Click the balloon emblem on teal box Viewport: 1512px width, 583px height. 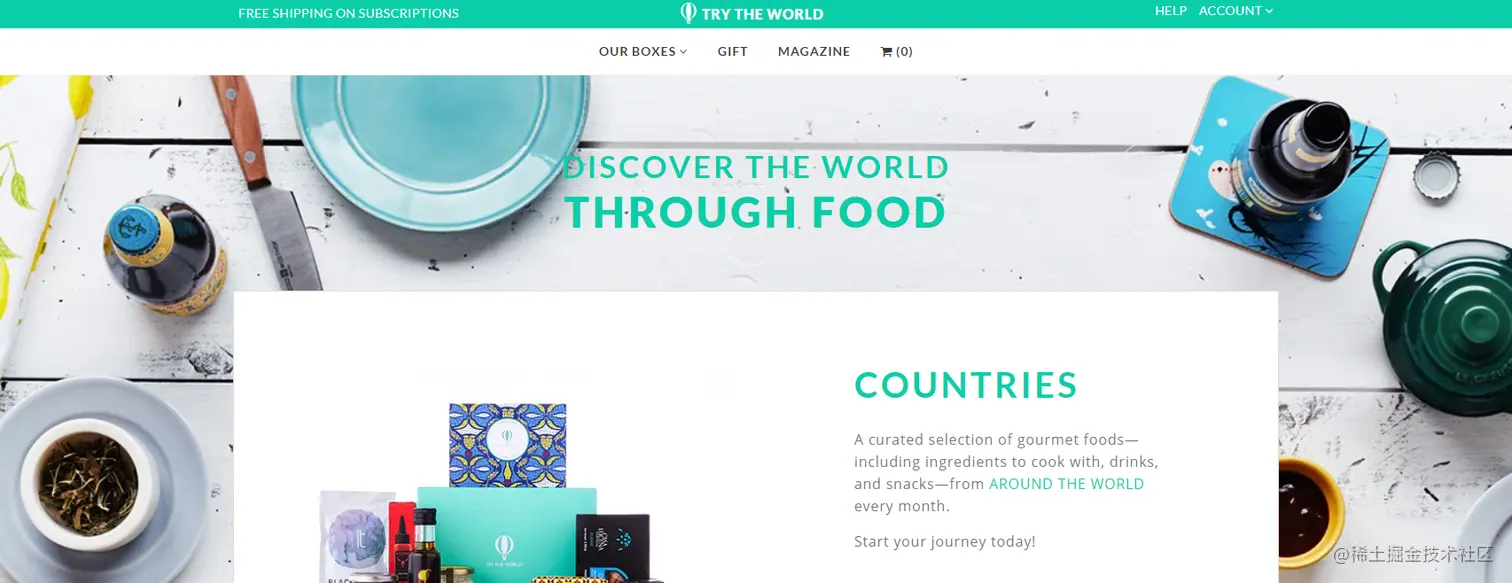pyautogui.click(x=504, y=547)
